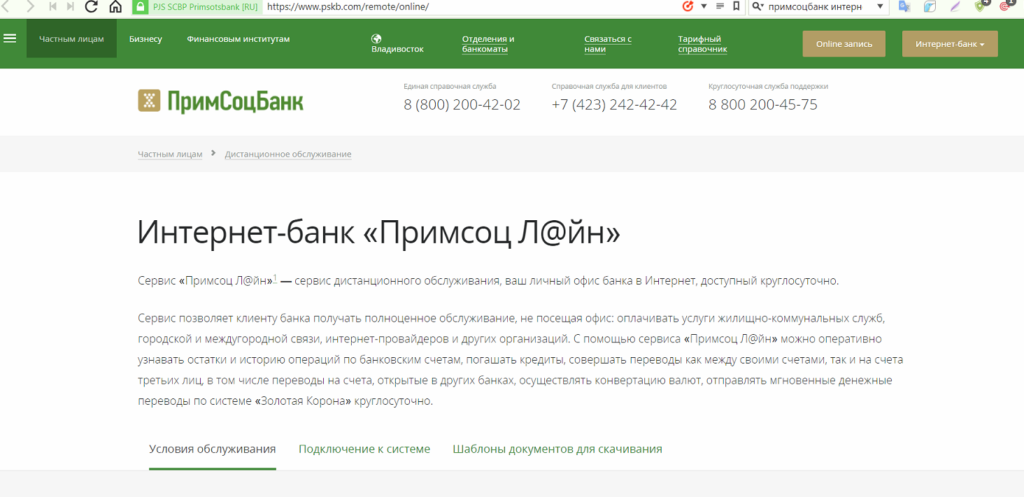
Task: Switch to Подключение к системе tab
Action: click(x=364, y=449)
